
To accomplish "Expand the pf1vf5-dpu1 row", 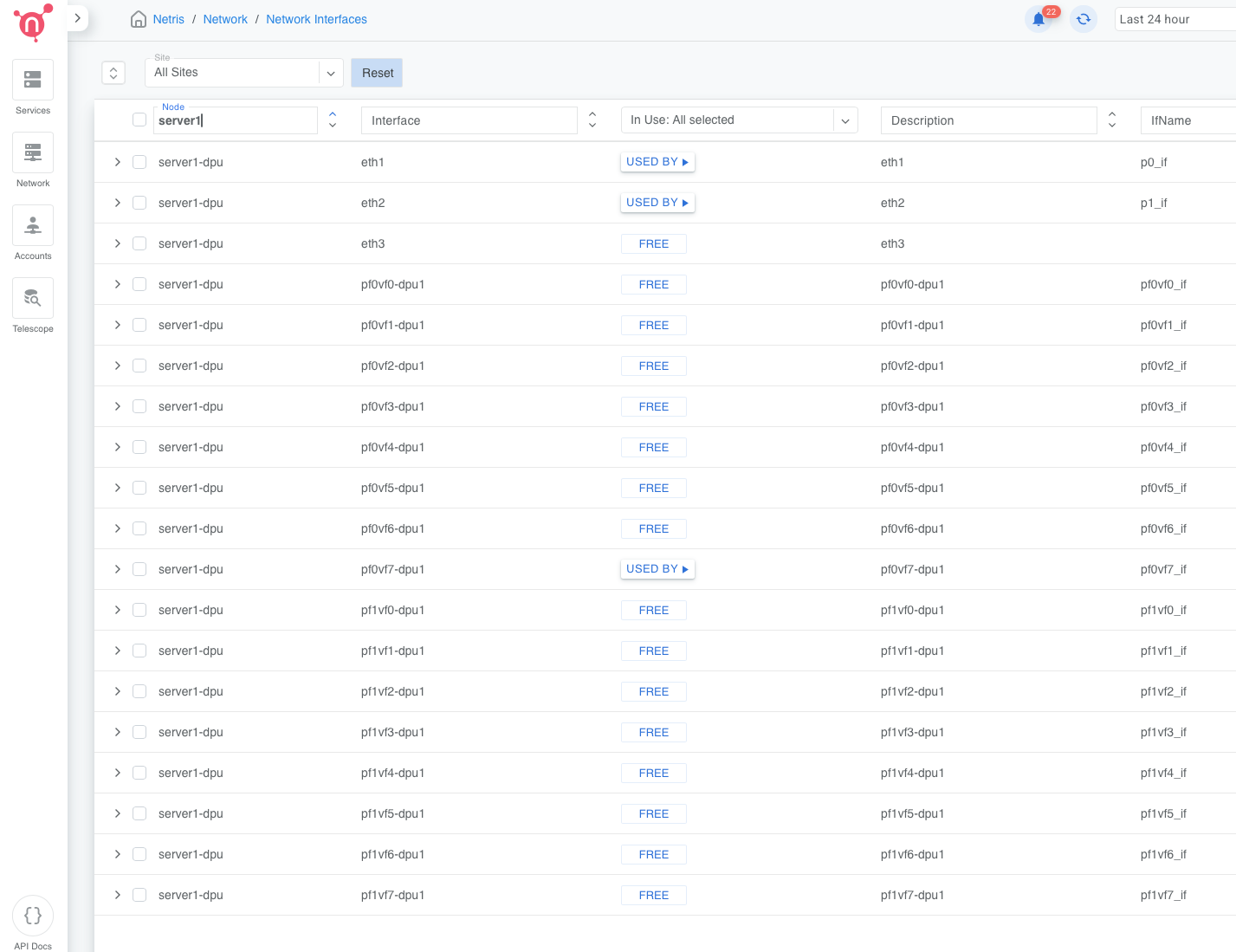I will (118, 813).
